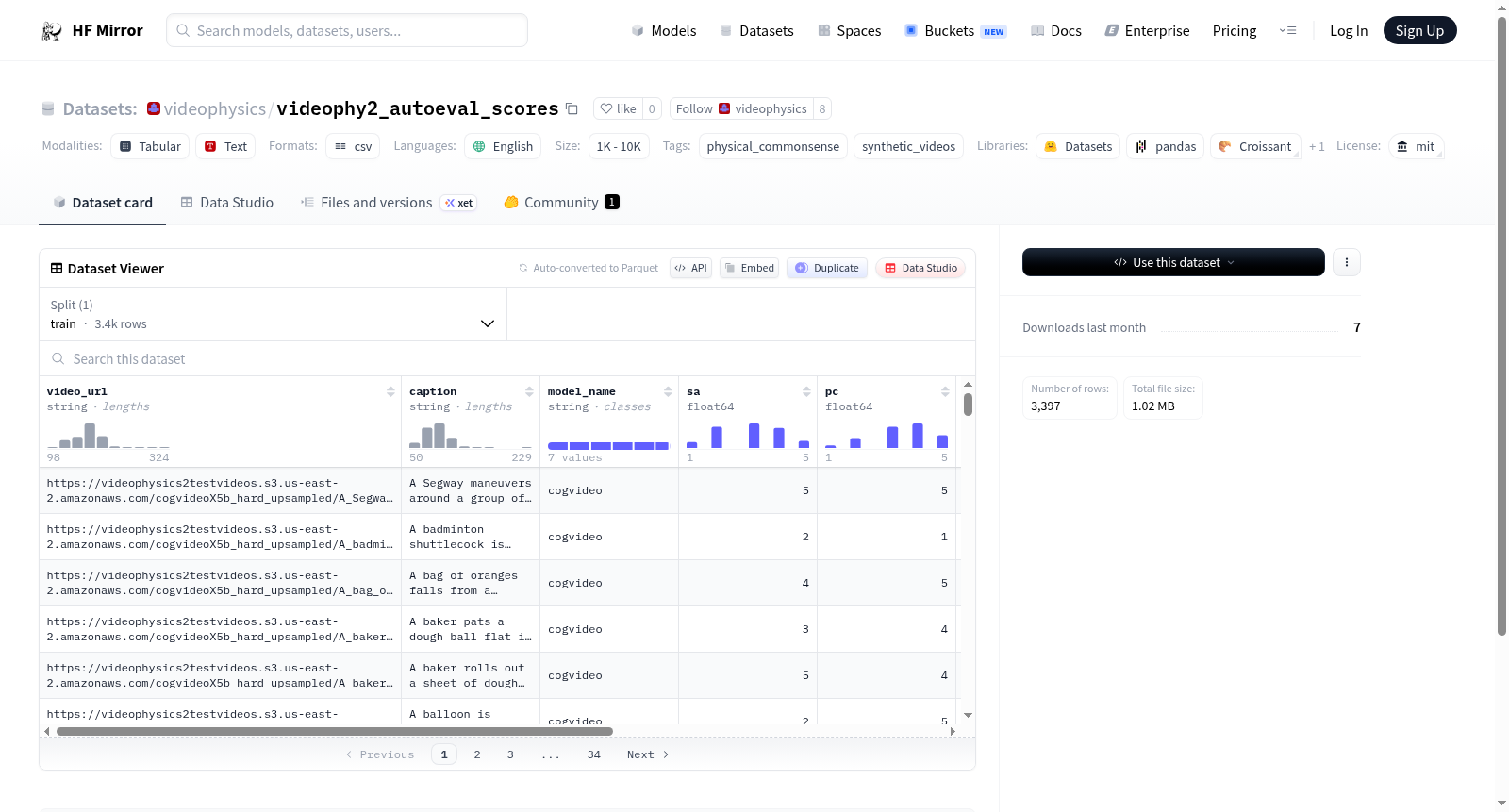Open the Use this dataset dropdown
The image size is (1509, 812).
[1173, 262]
